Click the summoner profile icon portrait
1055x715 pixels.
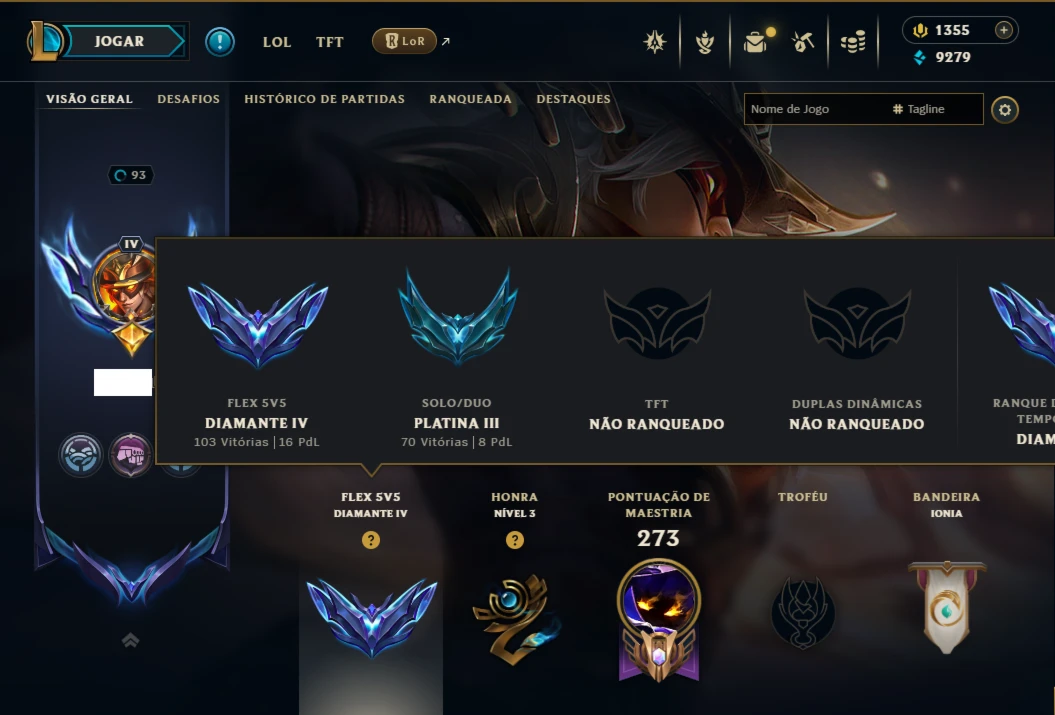125,285
